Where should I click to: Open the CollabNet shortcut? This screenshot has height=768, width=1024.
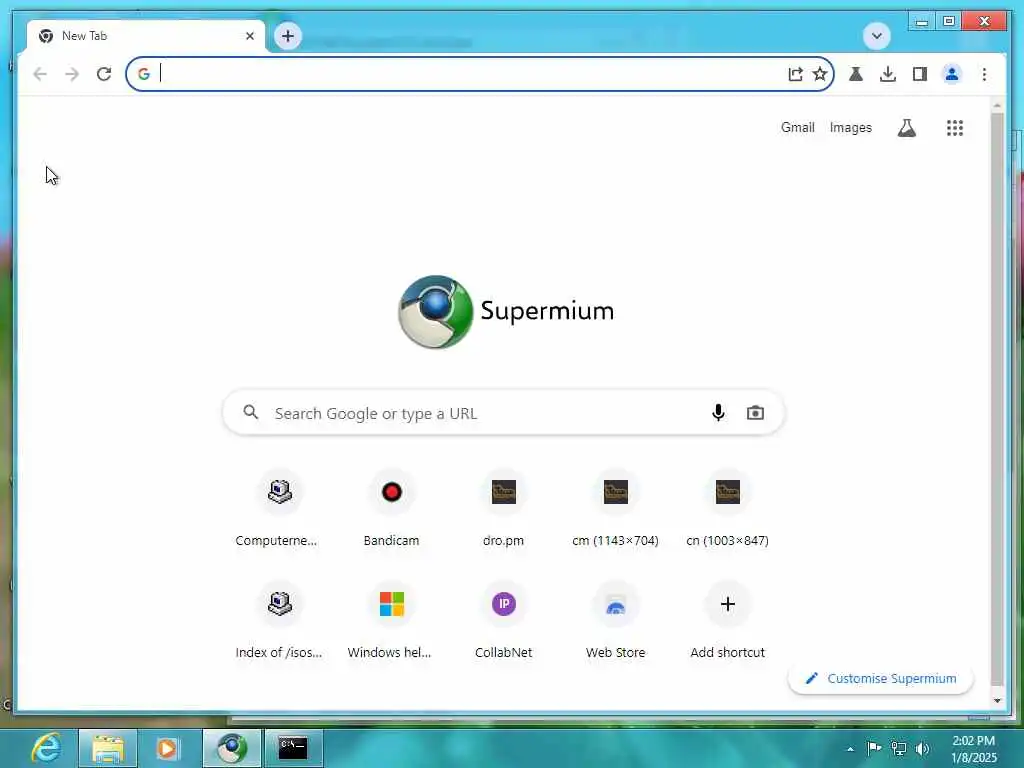(504, 621)
